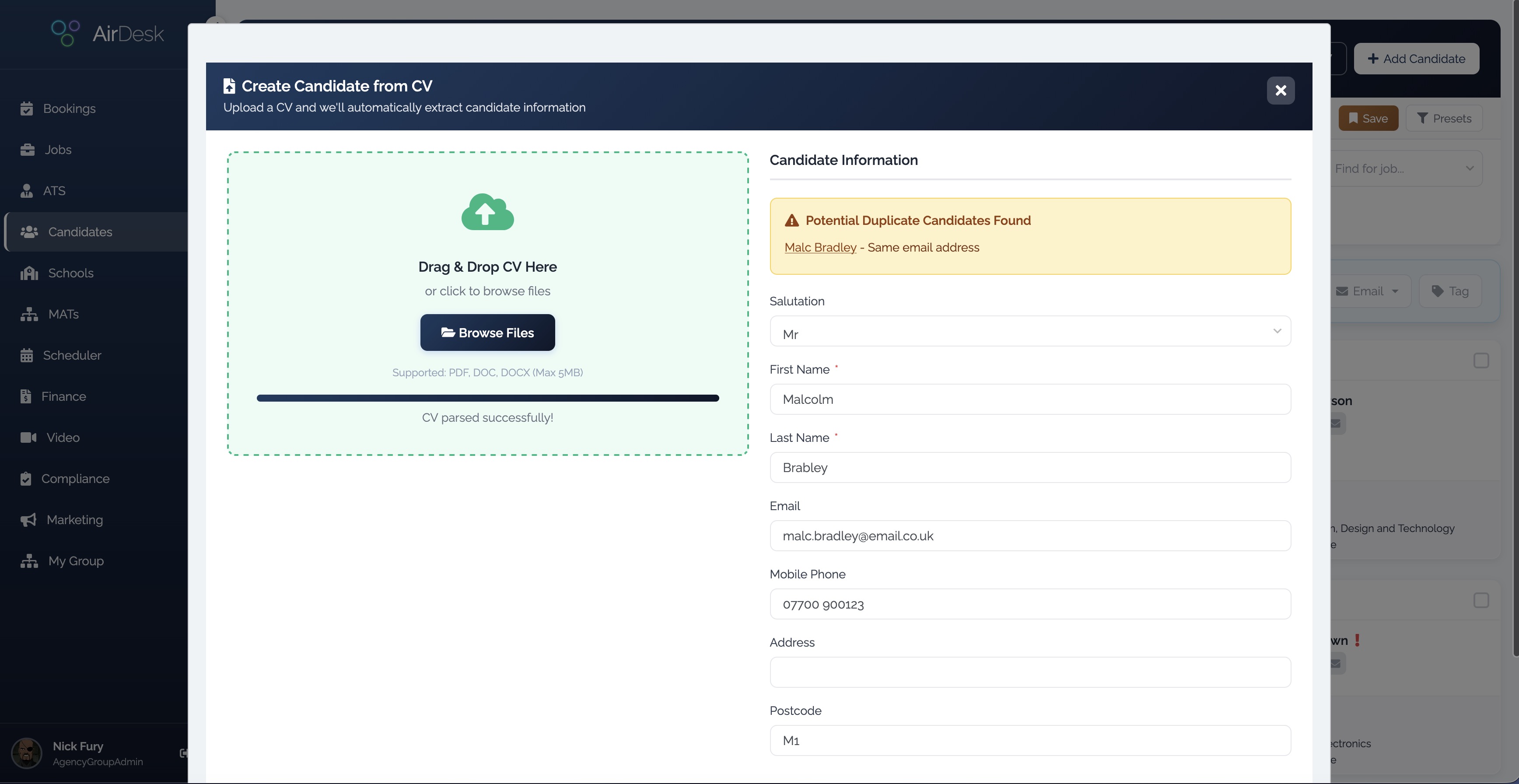
Task: Click Add Candidate in background page
Action: tap(1416, 59)
